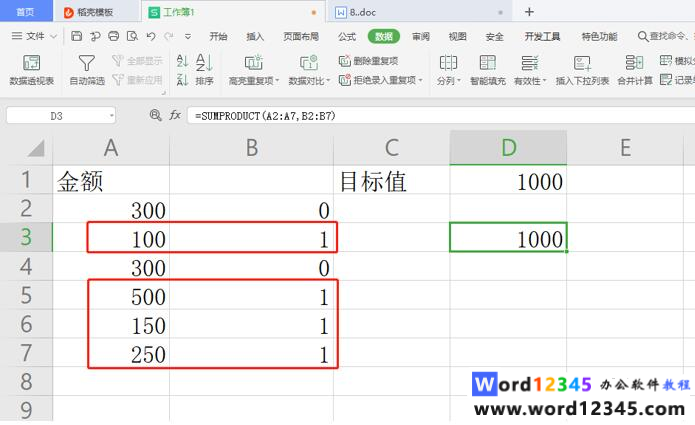The image size is (695, 425).
Task: Switch to the 特色功能 ribbon tab
Action: point(599,36)
